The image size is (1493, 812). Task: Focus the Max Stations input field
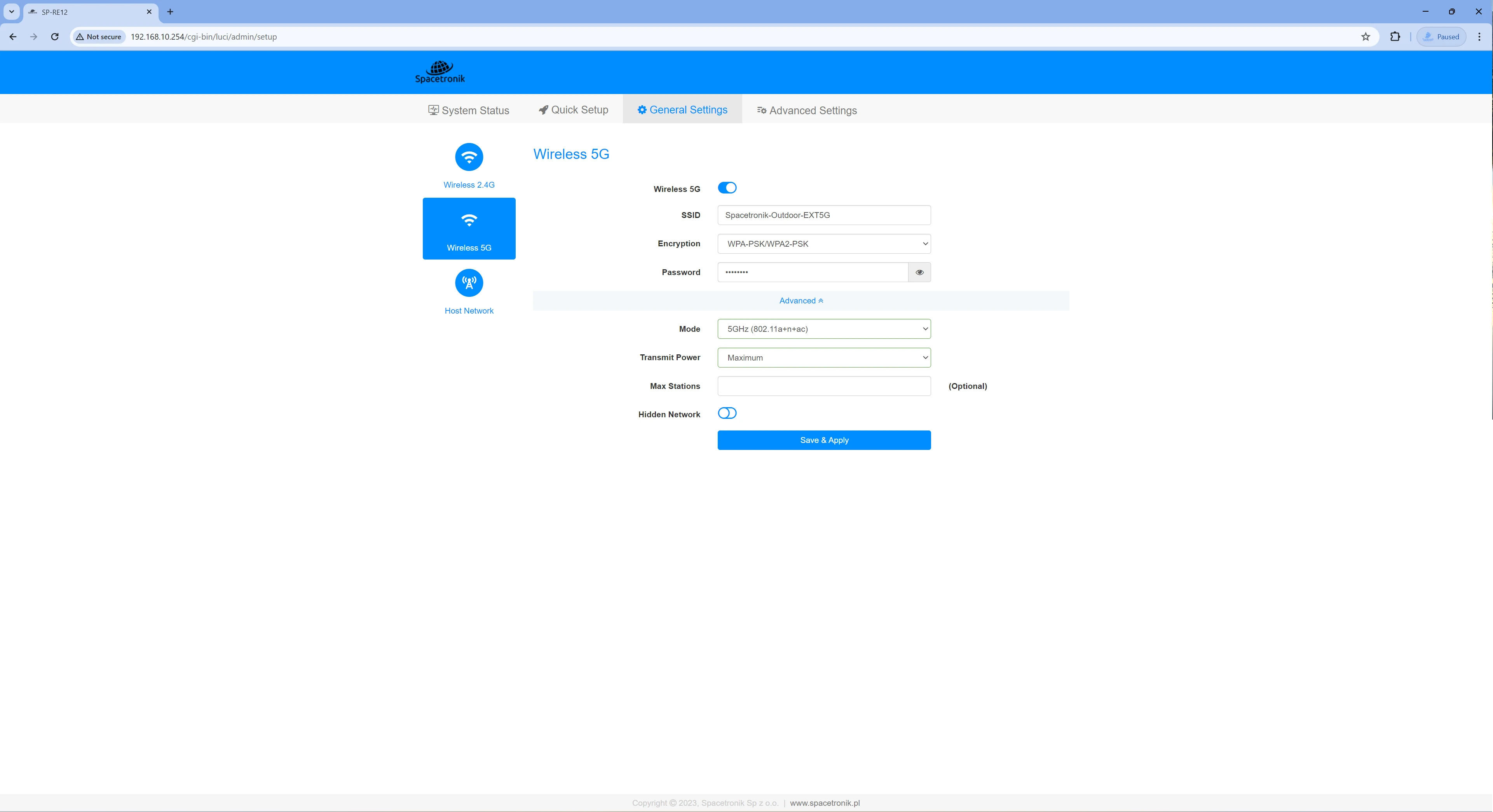tap(823, 386)
